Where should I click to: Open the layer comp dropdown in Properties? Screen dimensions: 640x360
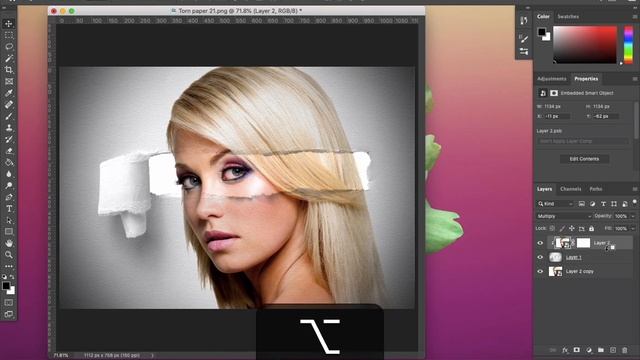pyautogui.click(x=583, y=141)
